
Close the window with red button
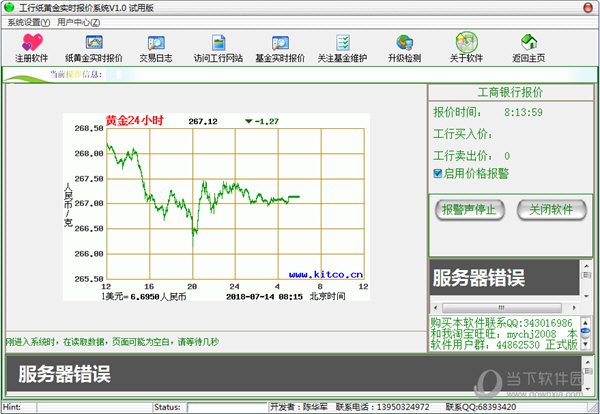coord(588,8)
